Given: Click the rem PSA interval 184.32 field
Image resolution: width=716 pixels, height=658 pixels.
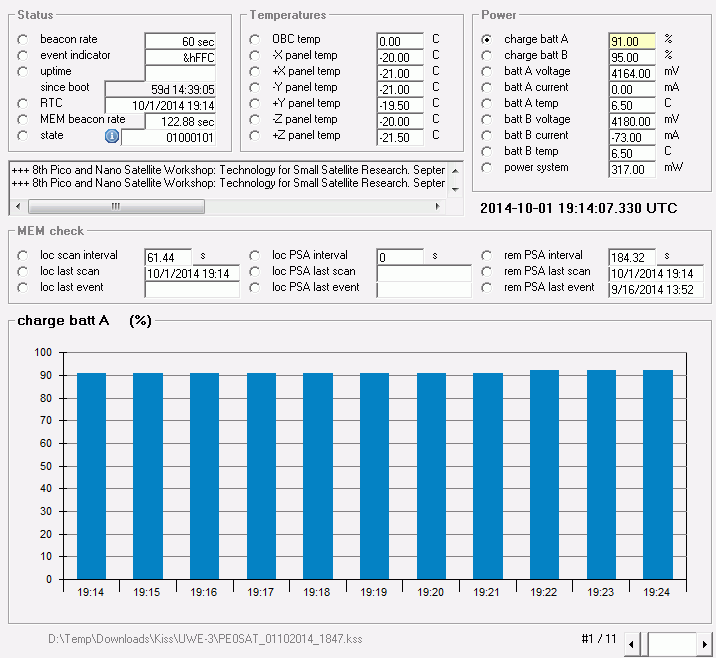Looking at the screenshot, I should click(632, 258).
